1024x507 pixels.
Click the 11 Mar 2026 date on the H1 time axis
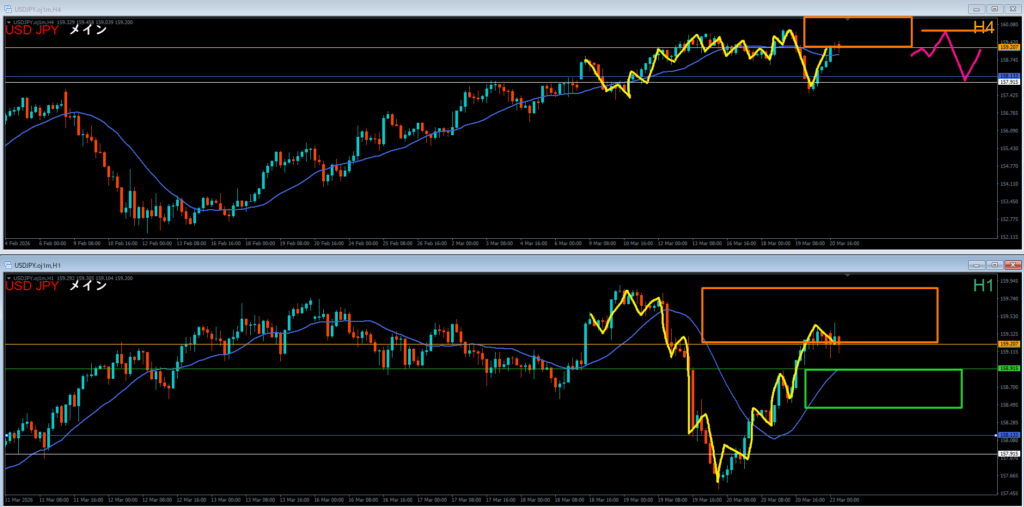pos(19,502)
